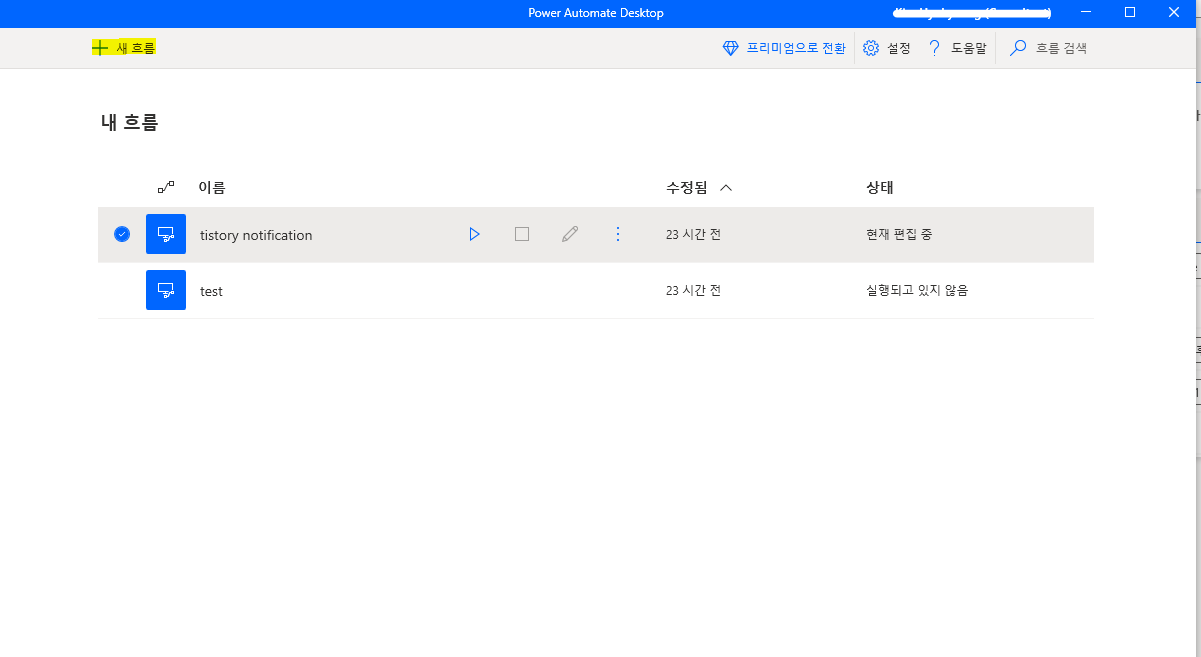Screen dimensions: 1201x657
Task: Select the tistory notification flow name
Action: pos(256,235)
